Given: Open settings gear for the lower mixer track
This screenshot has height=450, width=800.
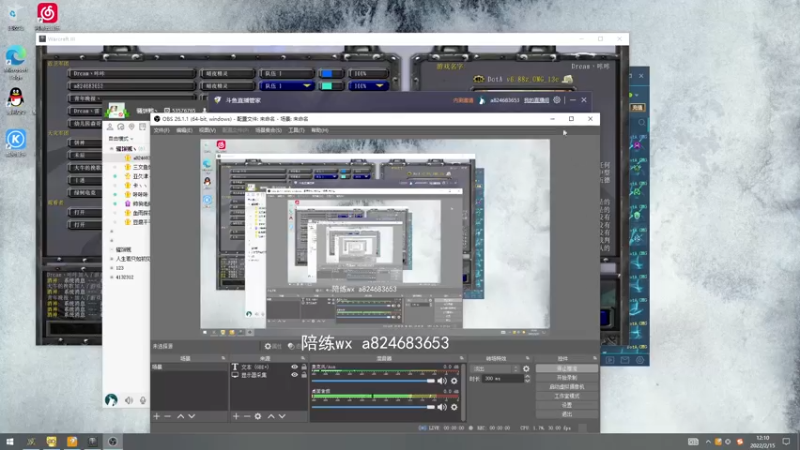Looking at the screenshot, I should [454, 407].
